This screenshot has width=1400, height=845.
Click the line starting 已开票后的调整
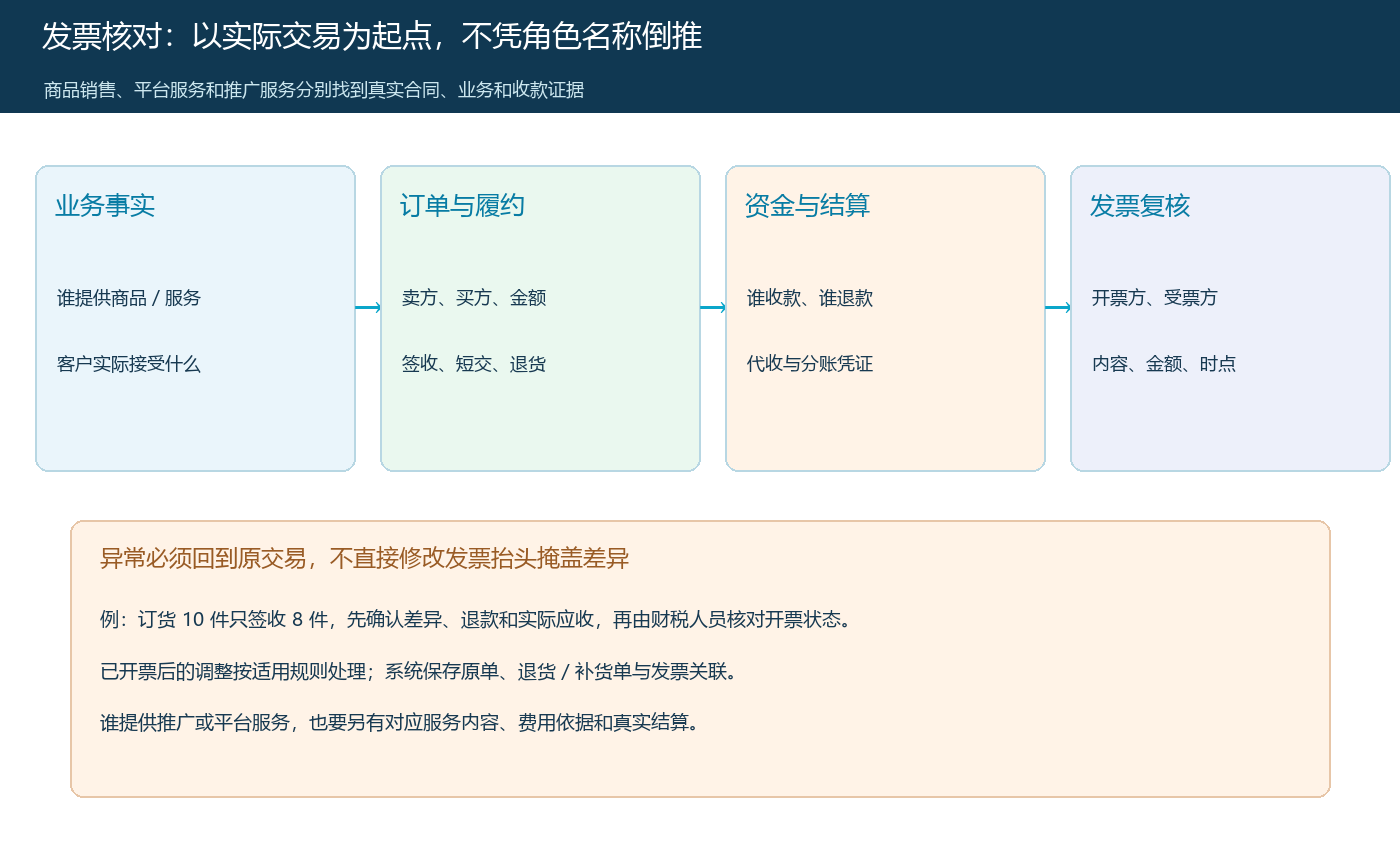pyautogui.click(x=421, y=671)
